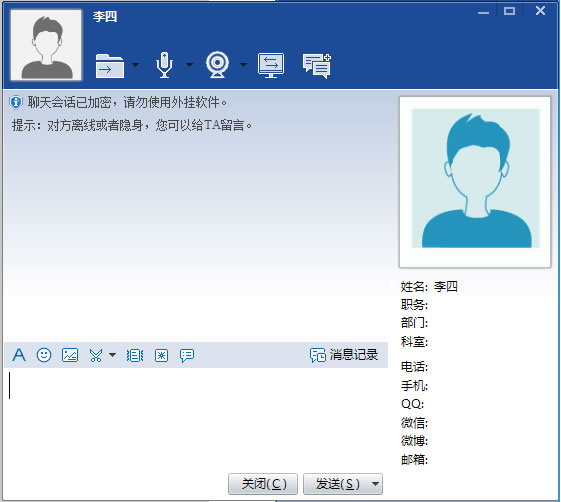Open 消息记录 message history
The width and height of the screenshot is (561, 502).
coord(344,355)
